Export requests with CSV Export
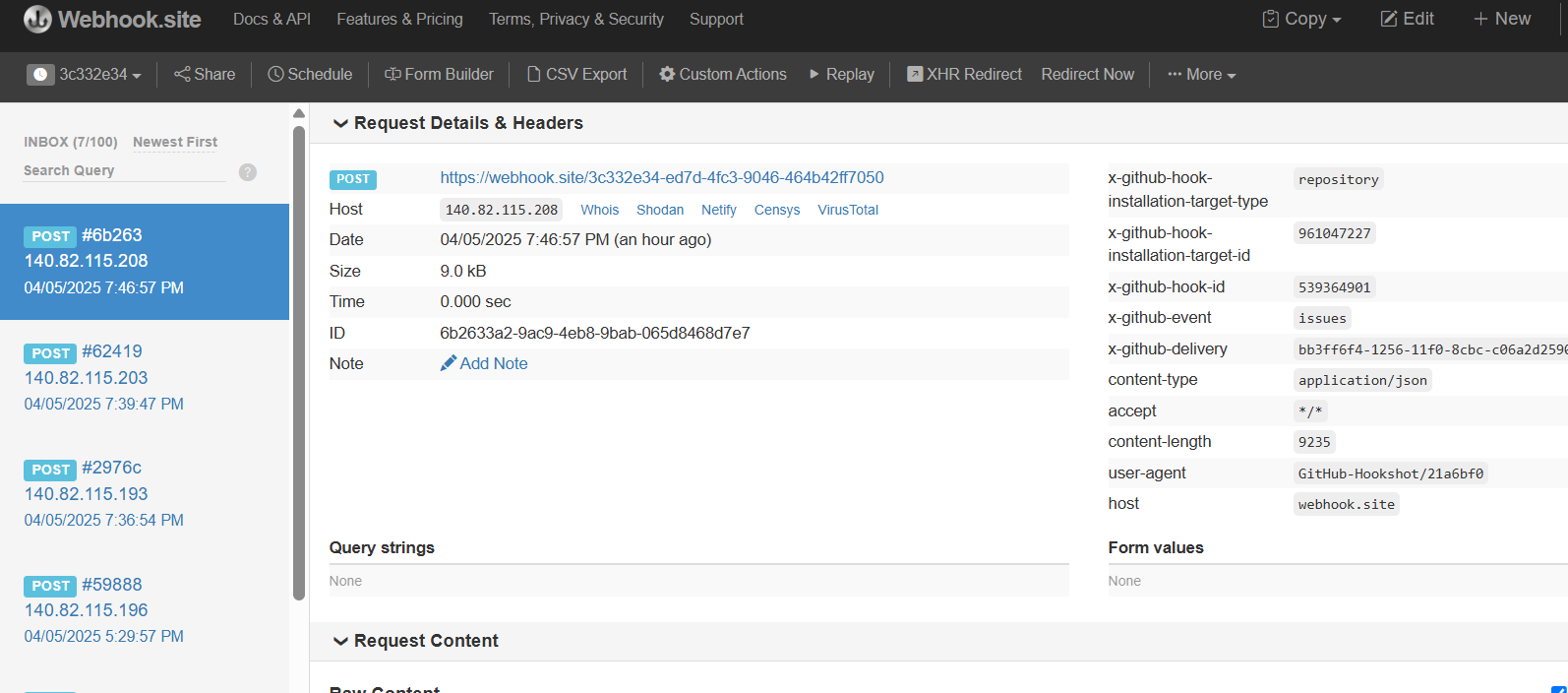The image size is (1568, 693). pos(576,75)
